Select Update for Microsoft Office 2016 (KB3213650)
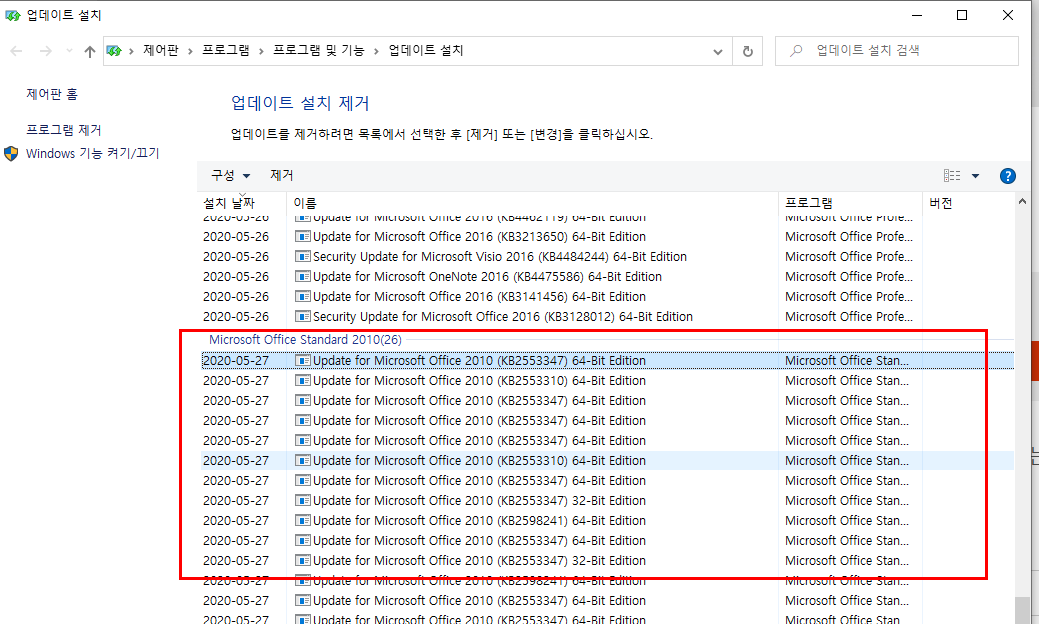1039x624 pixels. pyautogui.click(x=479, y=236)
